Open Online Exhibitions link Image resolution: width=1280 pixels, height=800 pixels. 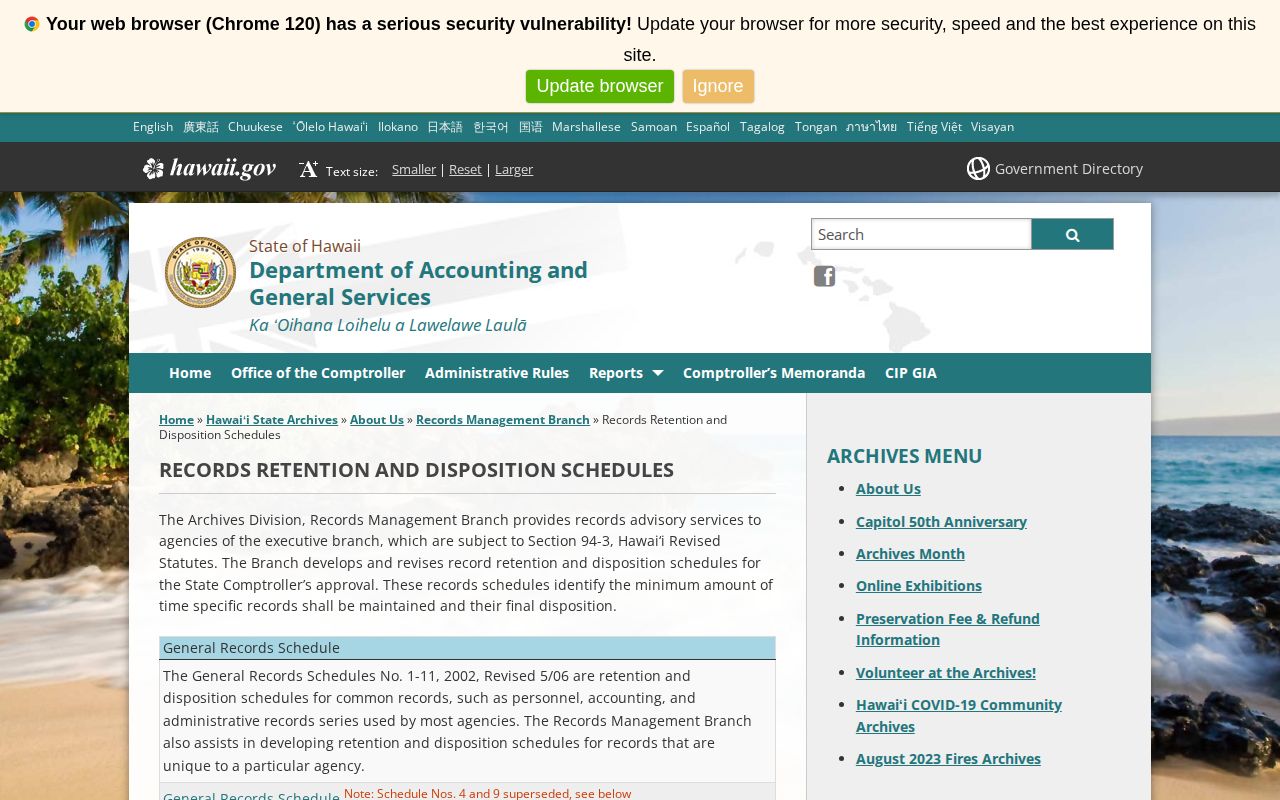pos(919,585)
